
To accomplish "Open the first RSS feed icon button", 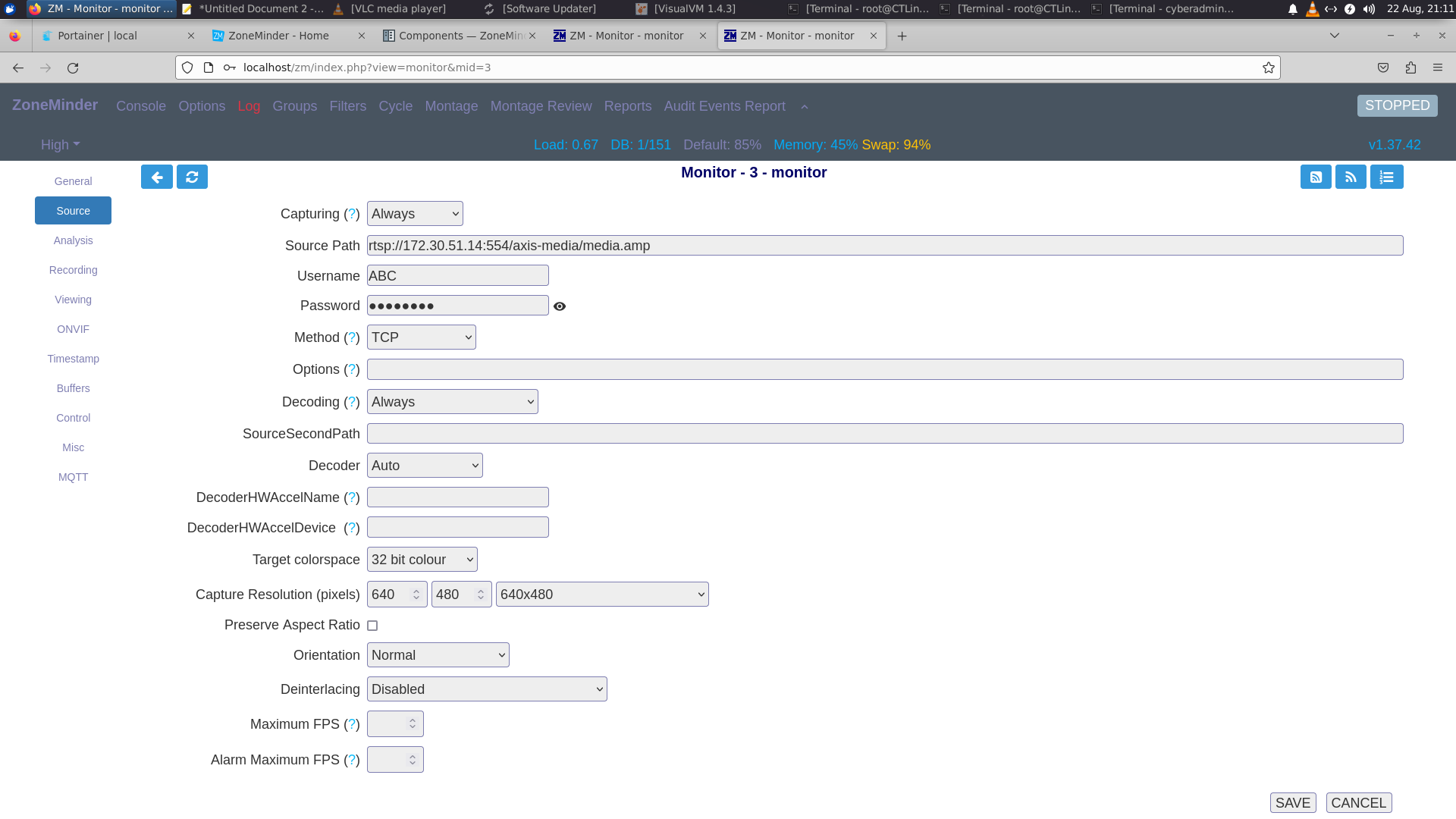I will 1316,177.
